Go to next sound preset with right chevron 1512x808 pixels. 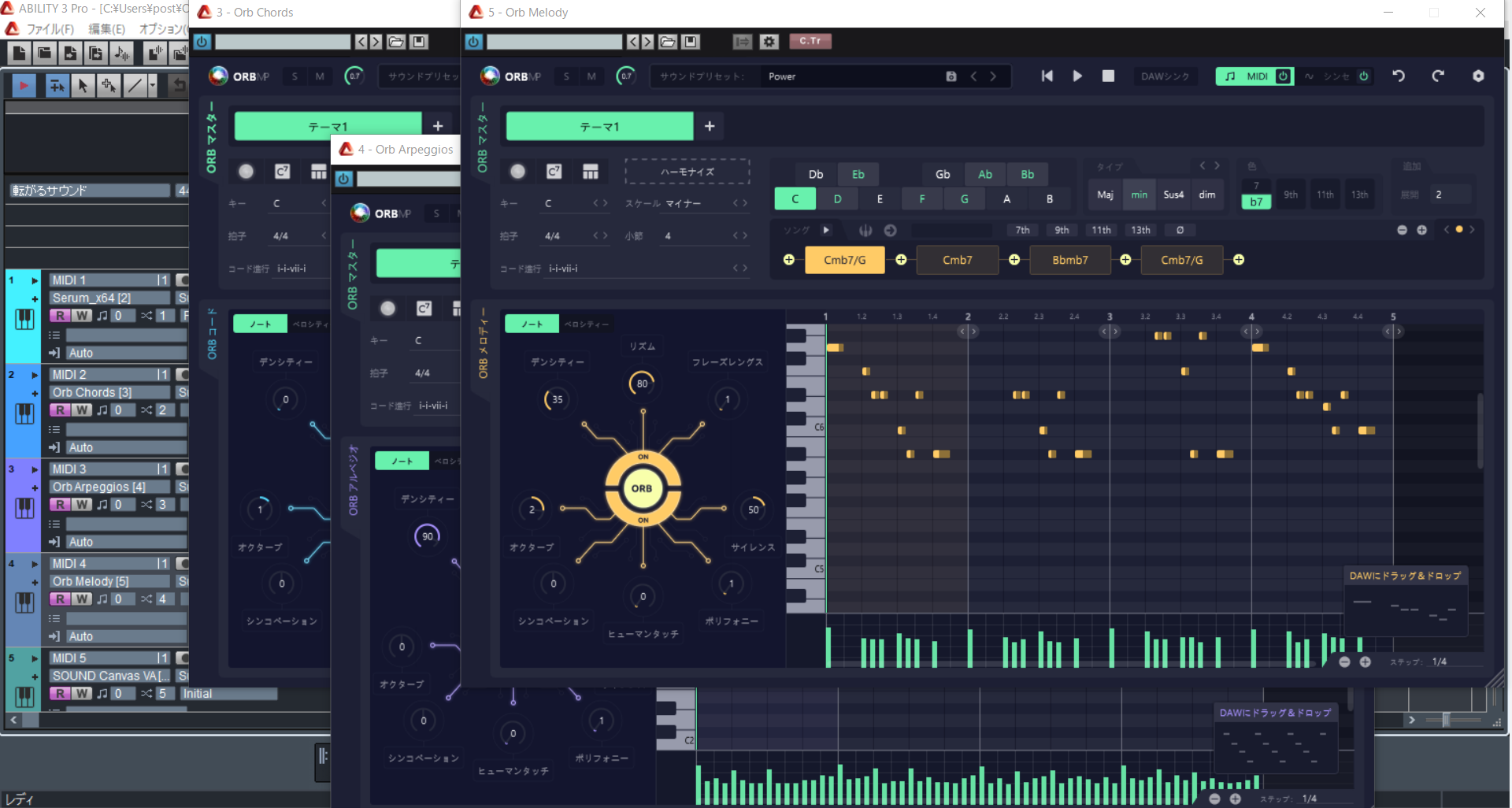(994, 76)
